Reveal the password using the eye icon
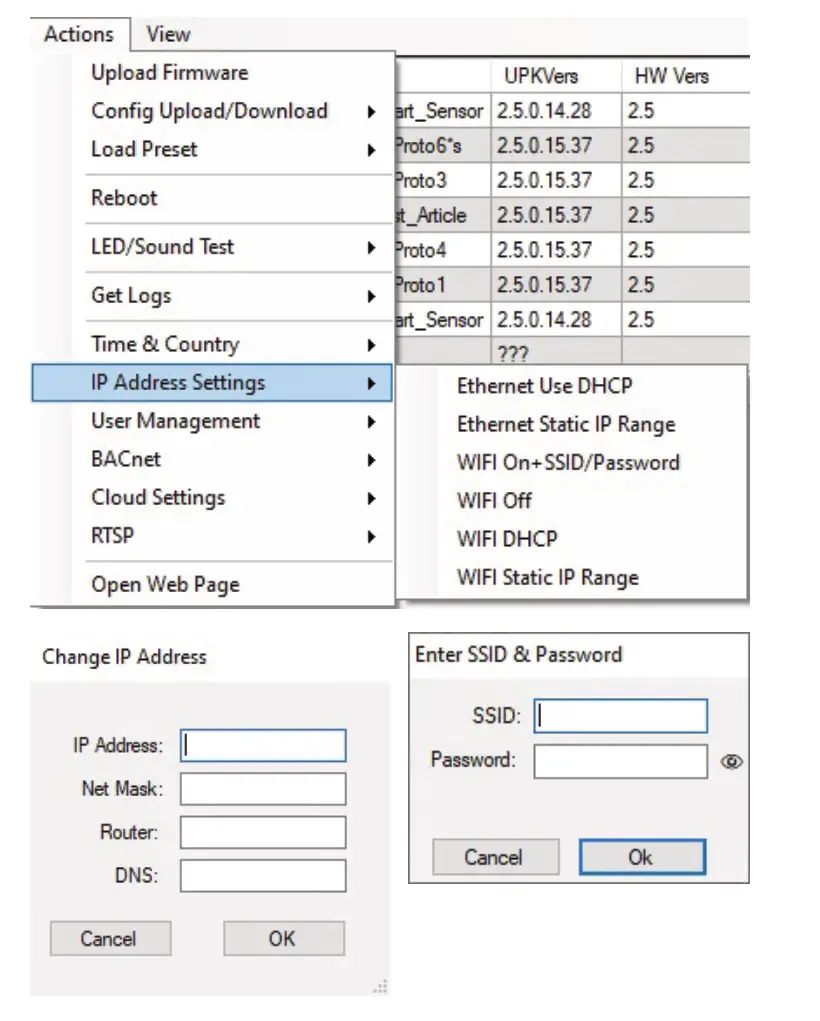The image size is (820, 1021). pos(733,761)
